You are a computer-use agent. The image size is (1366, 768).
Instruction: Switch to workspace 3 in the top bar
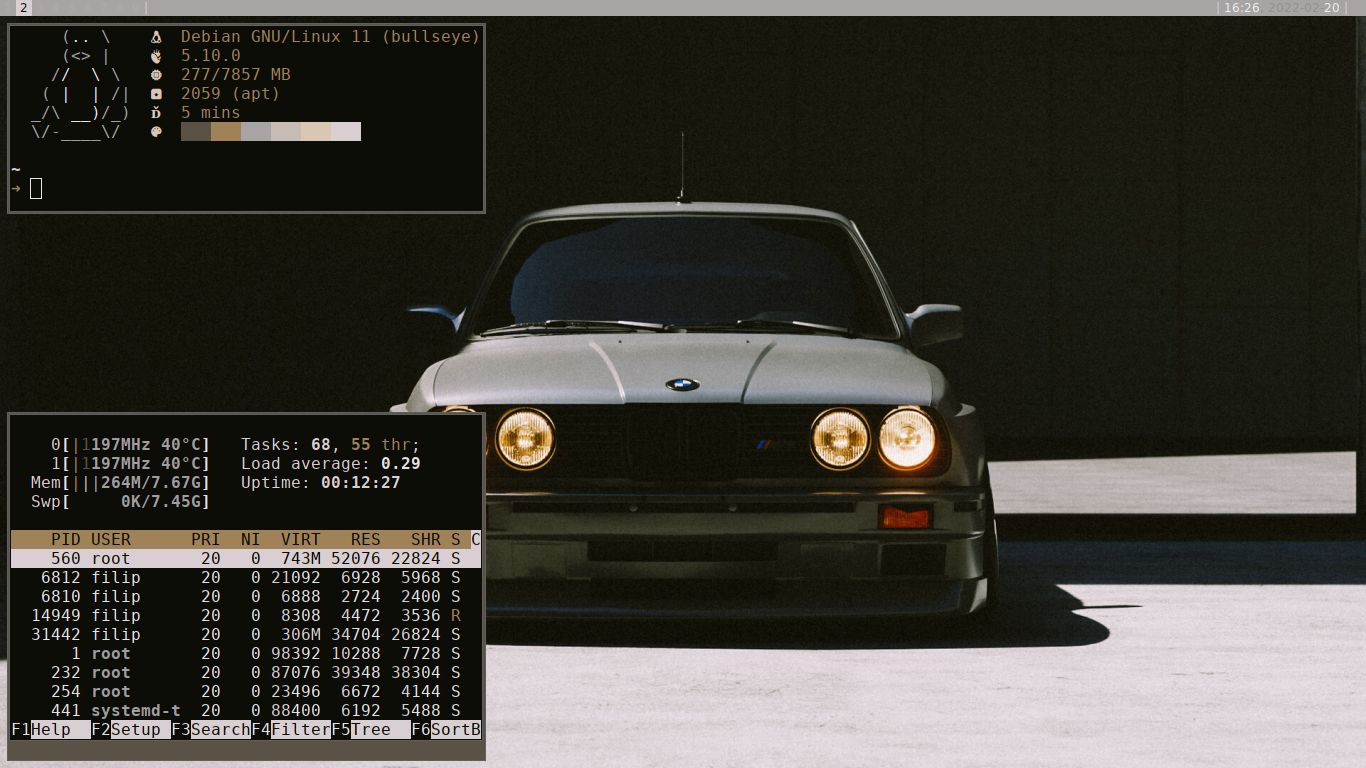click(x=40, y=7)
